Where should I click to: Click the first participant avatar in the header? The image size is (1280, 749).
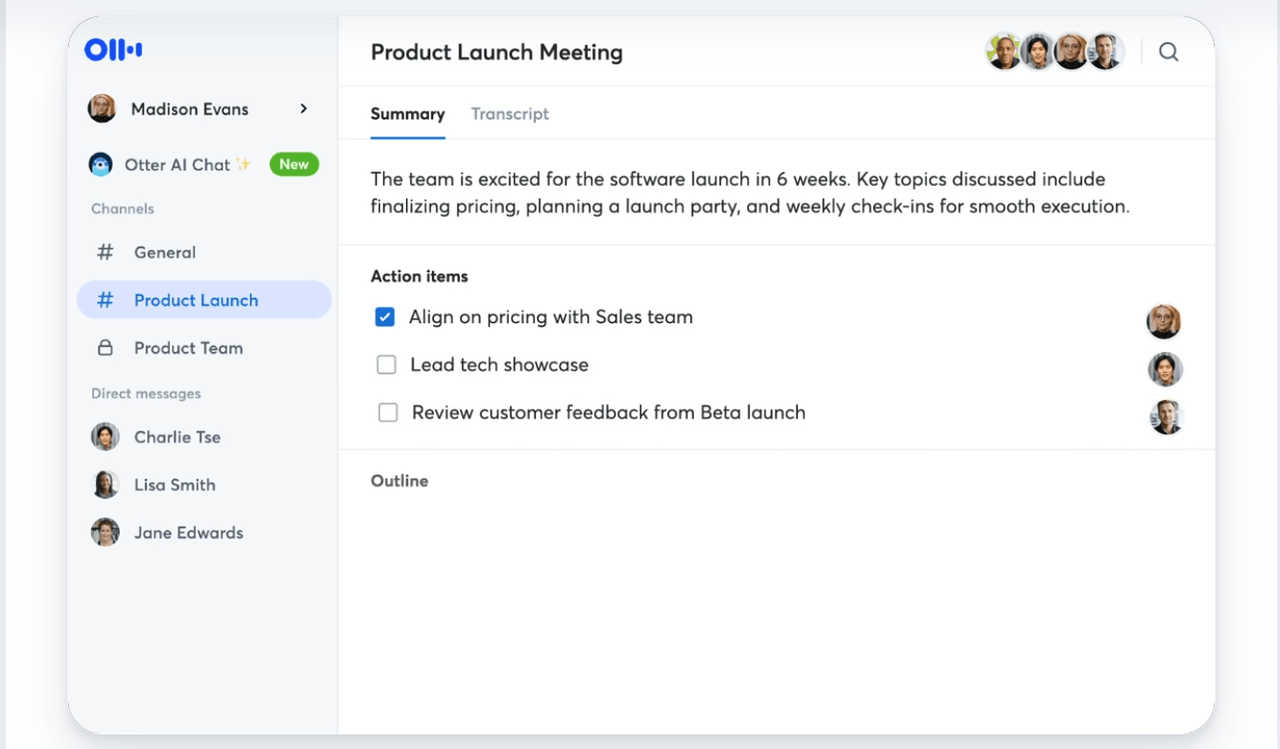[1004, 51]
